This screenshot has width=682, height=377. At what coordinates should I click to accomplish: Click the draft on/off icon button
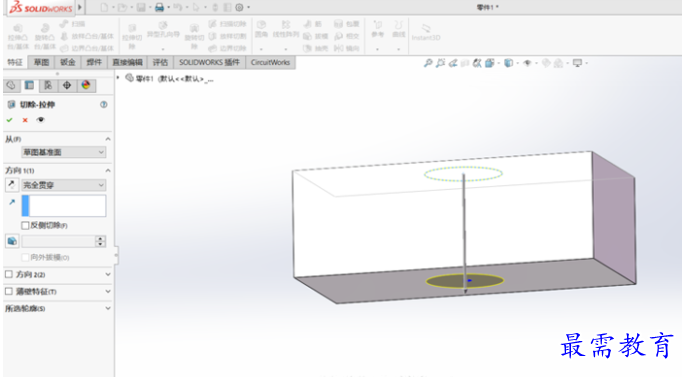[12, 241]
